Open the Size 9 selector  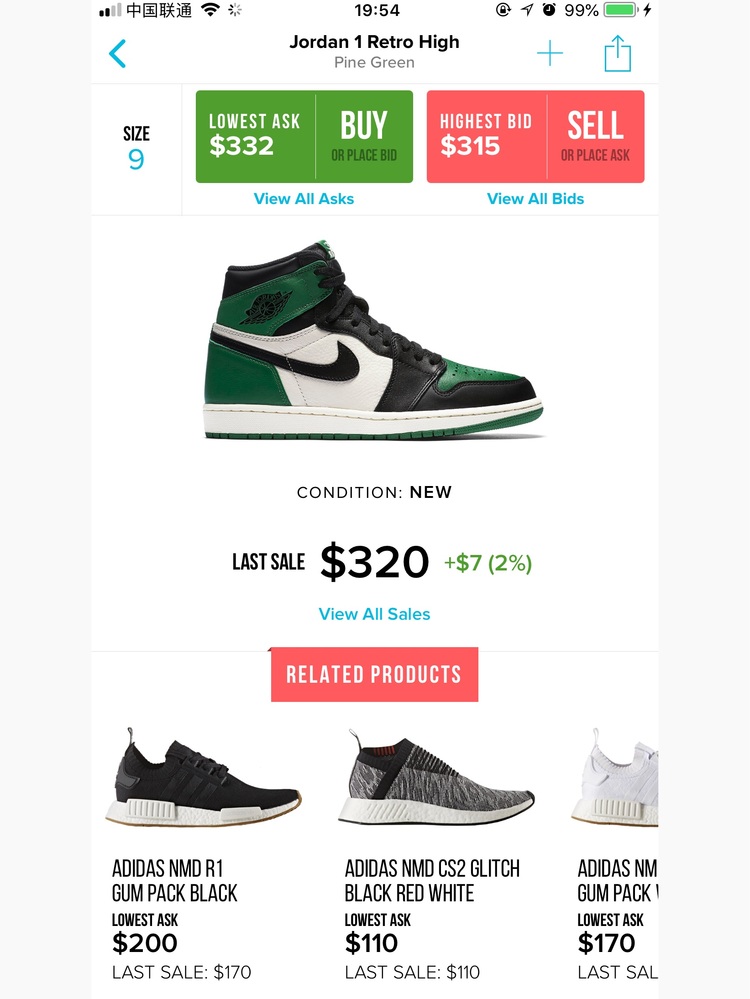tap(136, 148)
